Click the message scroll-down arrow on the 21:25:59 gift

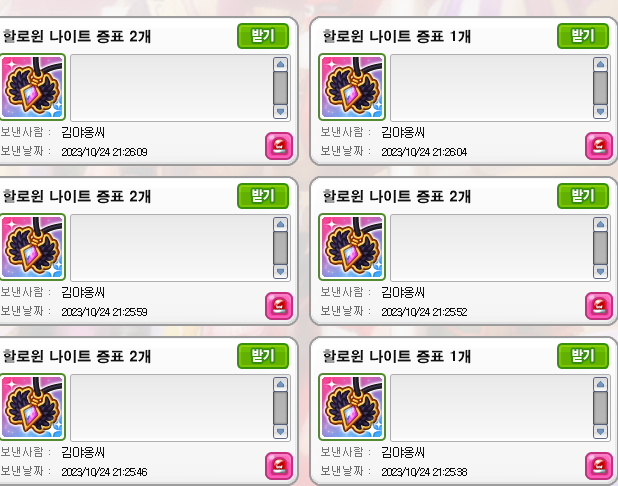pos(280,272)
